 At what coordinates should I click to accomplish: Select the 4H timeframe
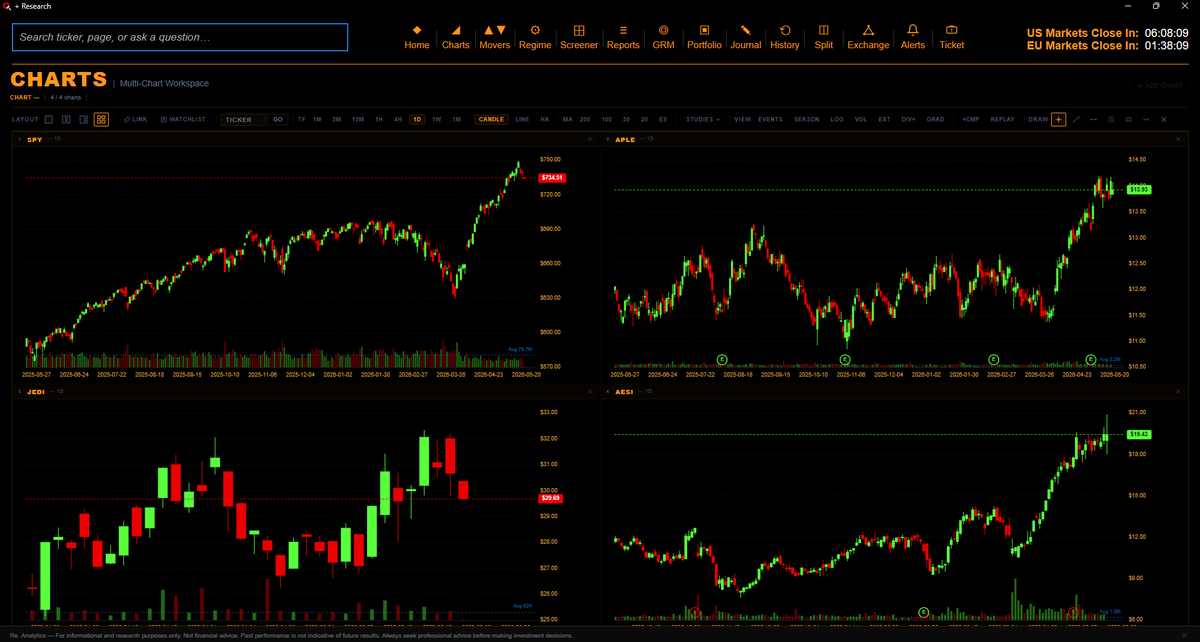point(398,119)
